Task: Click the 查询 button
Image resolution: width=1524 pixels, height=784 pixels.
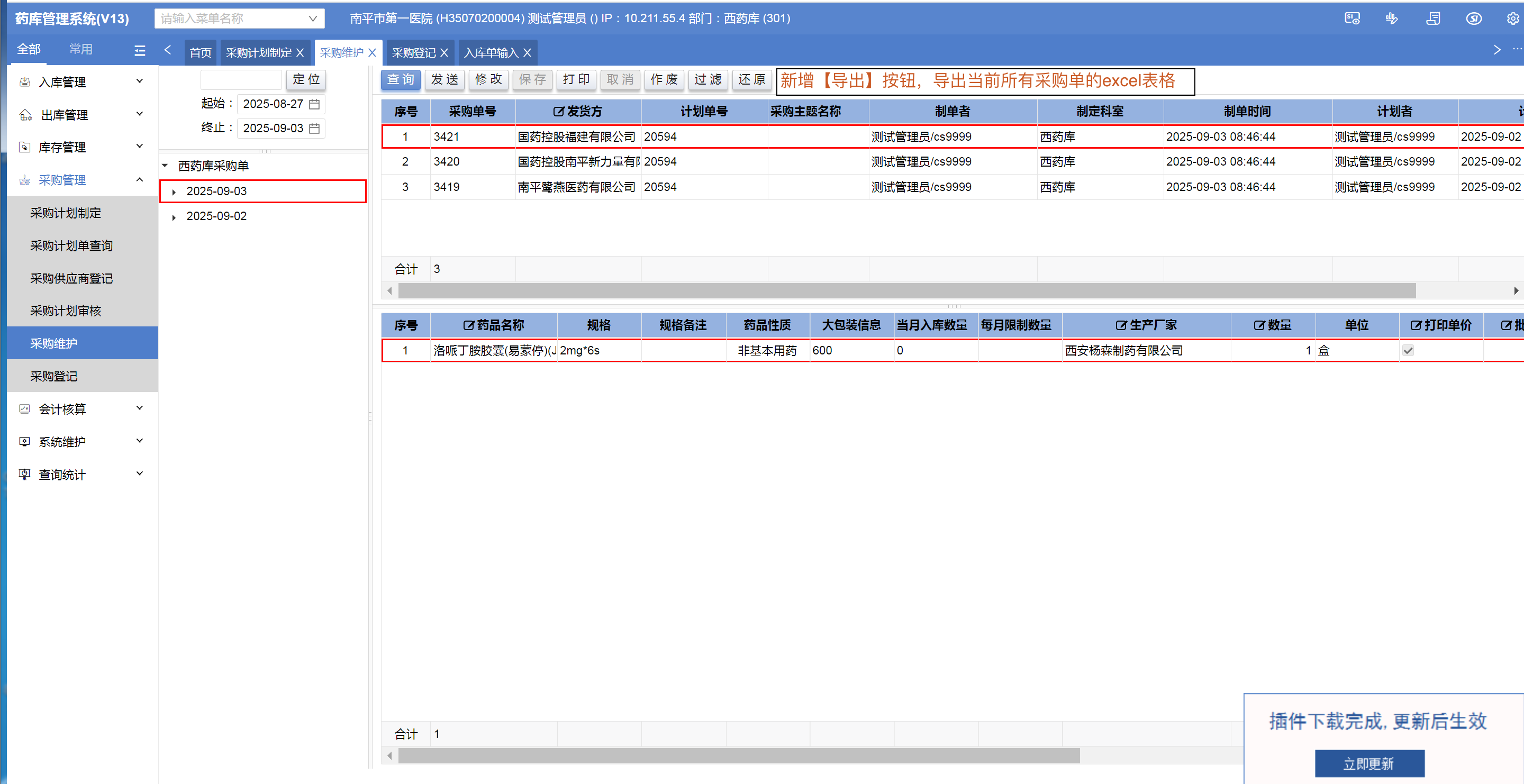Action: tap(401, 80)
